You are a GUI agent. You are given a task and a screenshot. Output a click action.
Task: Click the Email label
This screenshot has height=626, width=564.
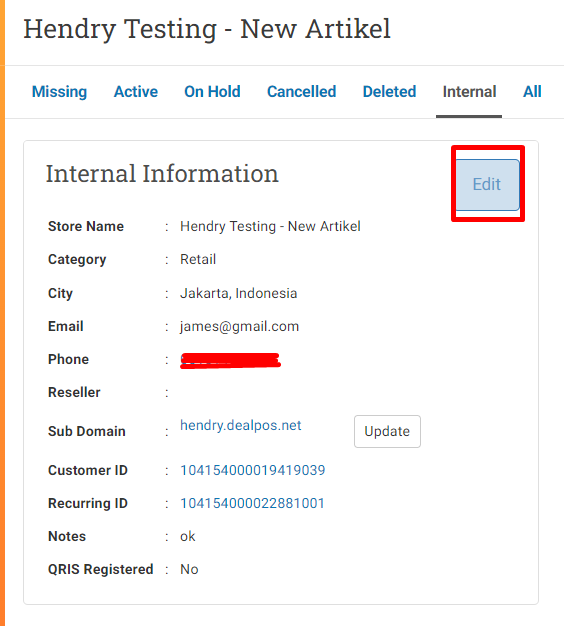[65, 327]
